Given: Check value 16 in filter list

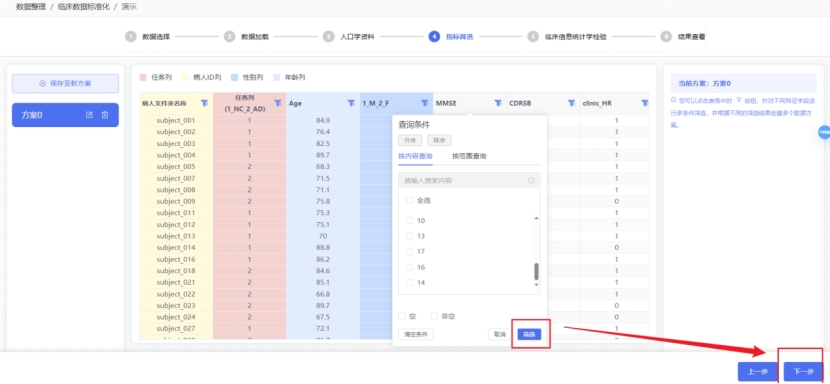Looking at the screenshot, I should (409, 267).
